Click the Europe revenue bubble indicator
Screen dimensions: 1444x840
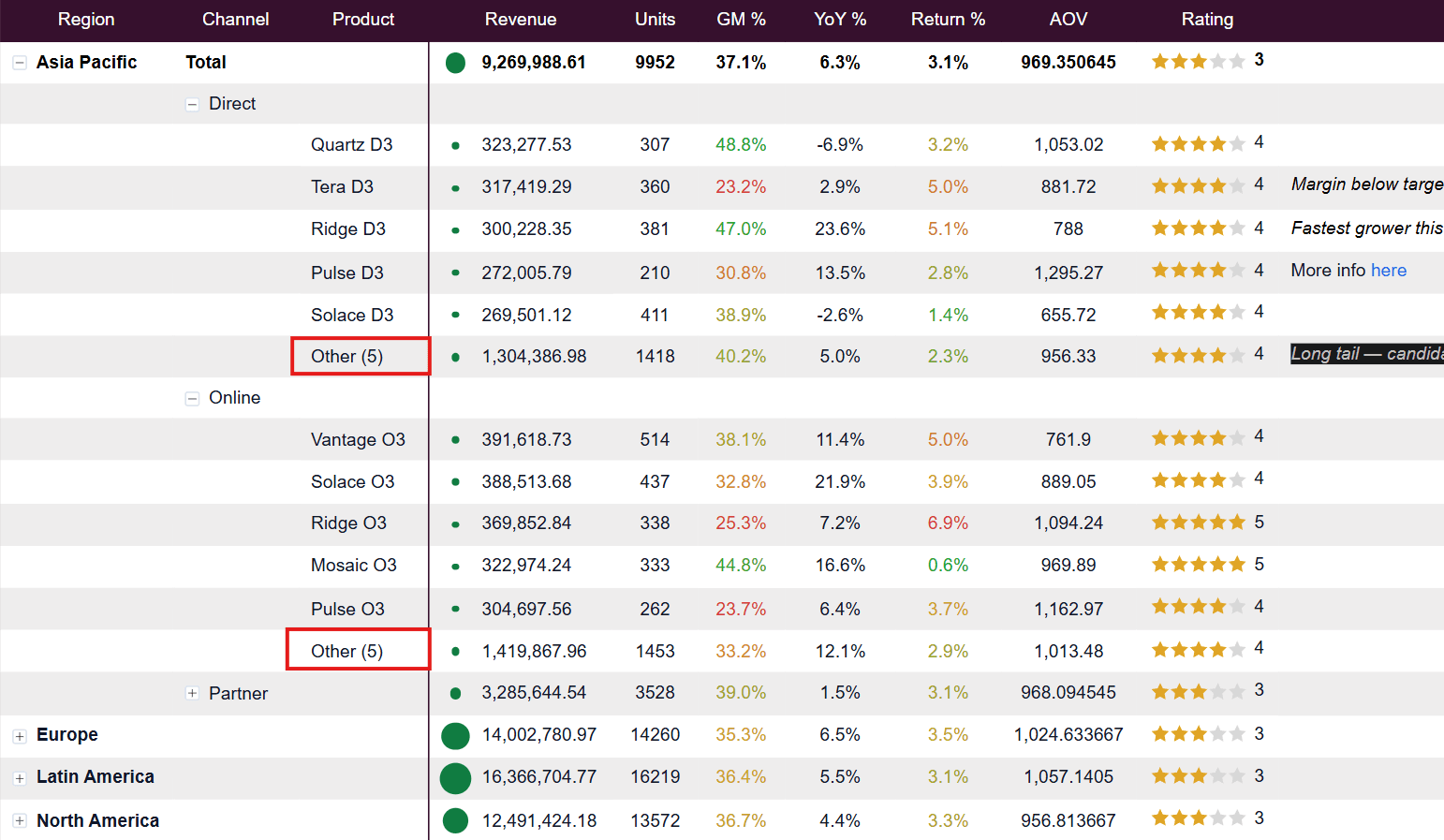455,736
